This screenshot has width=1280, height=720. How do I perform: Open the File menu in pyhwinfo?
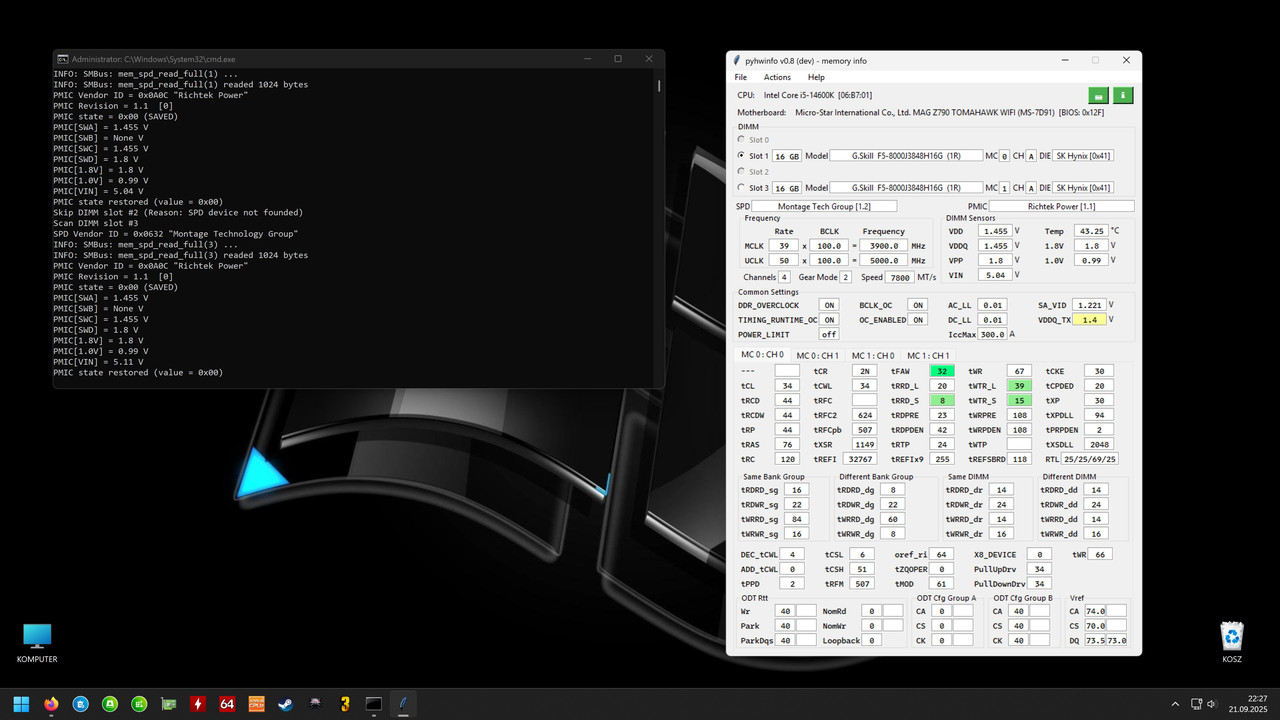741,77
